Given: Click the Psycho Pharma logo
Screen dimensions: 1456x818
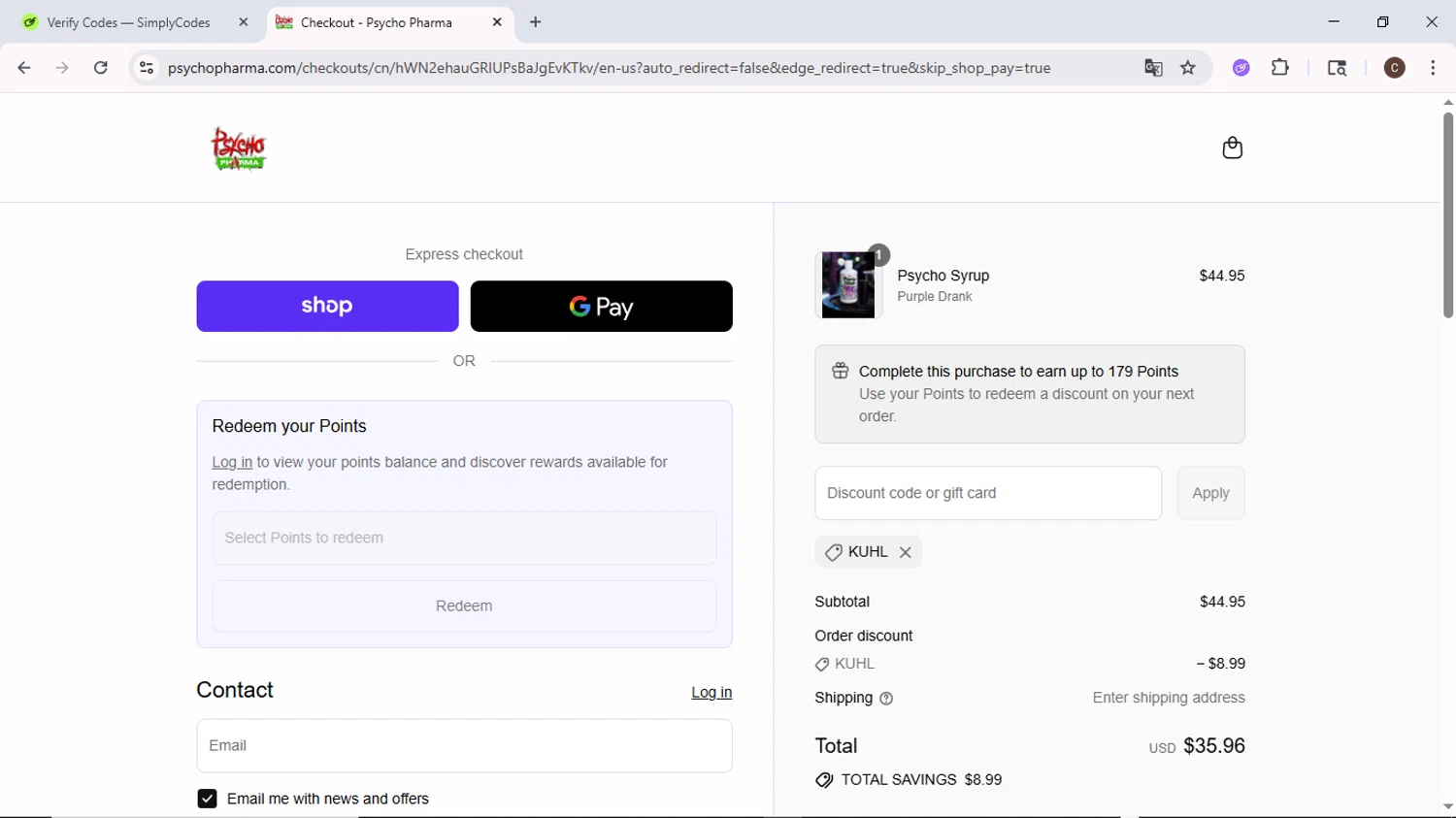Looking at the screenshot, I should (x=238, y=148).
